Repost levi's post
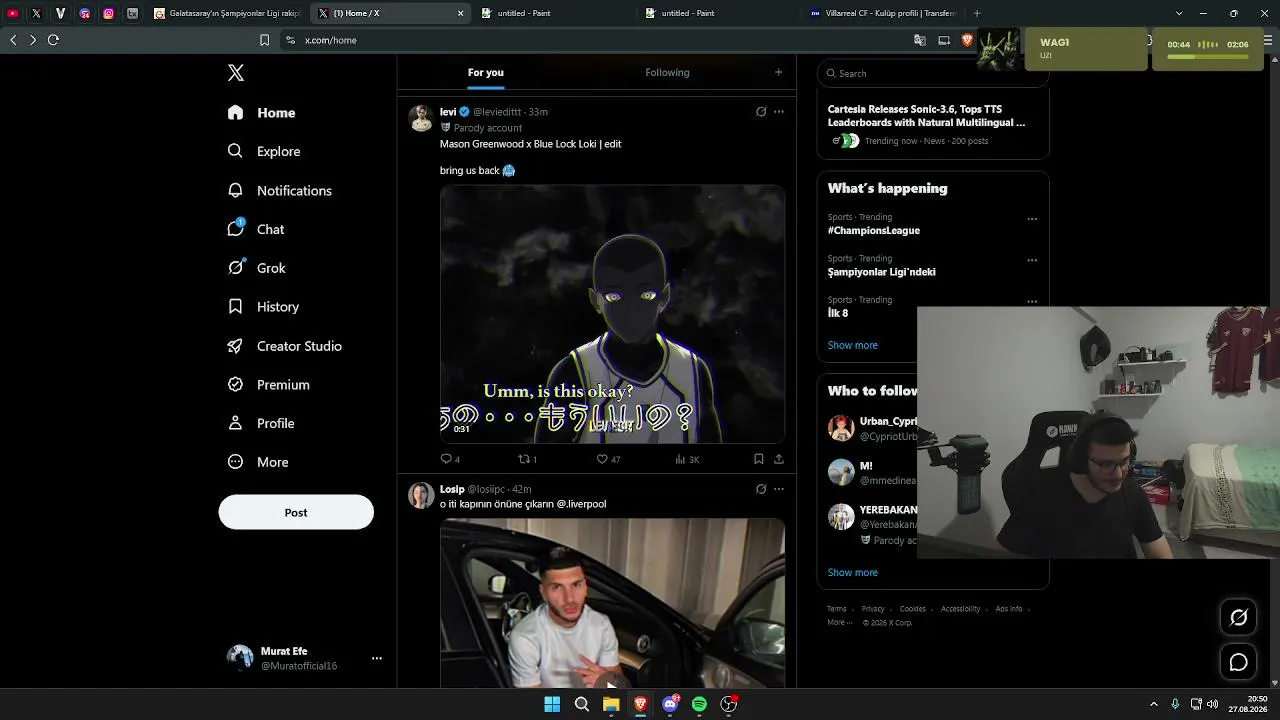 coord(527,459)
